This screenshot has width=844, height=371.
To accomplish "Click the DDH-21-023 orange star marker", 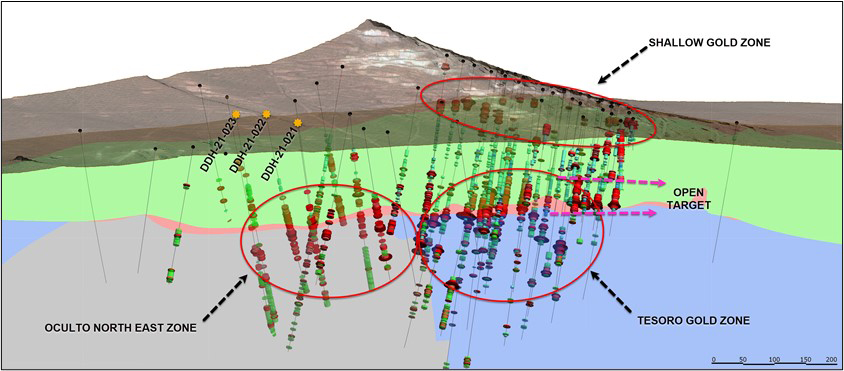I will coord(236,114).
